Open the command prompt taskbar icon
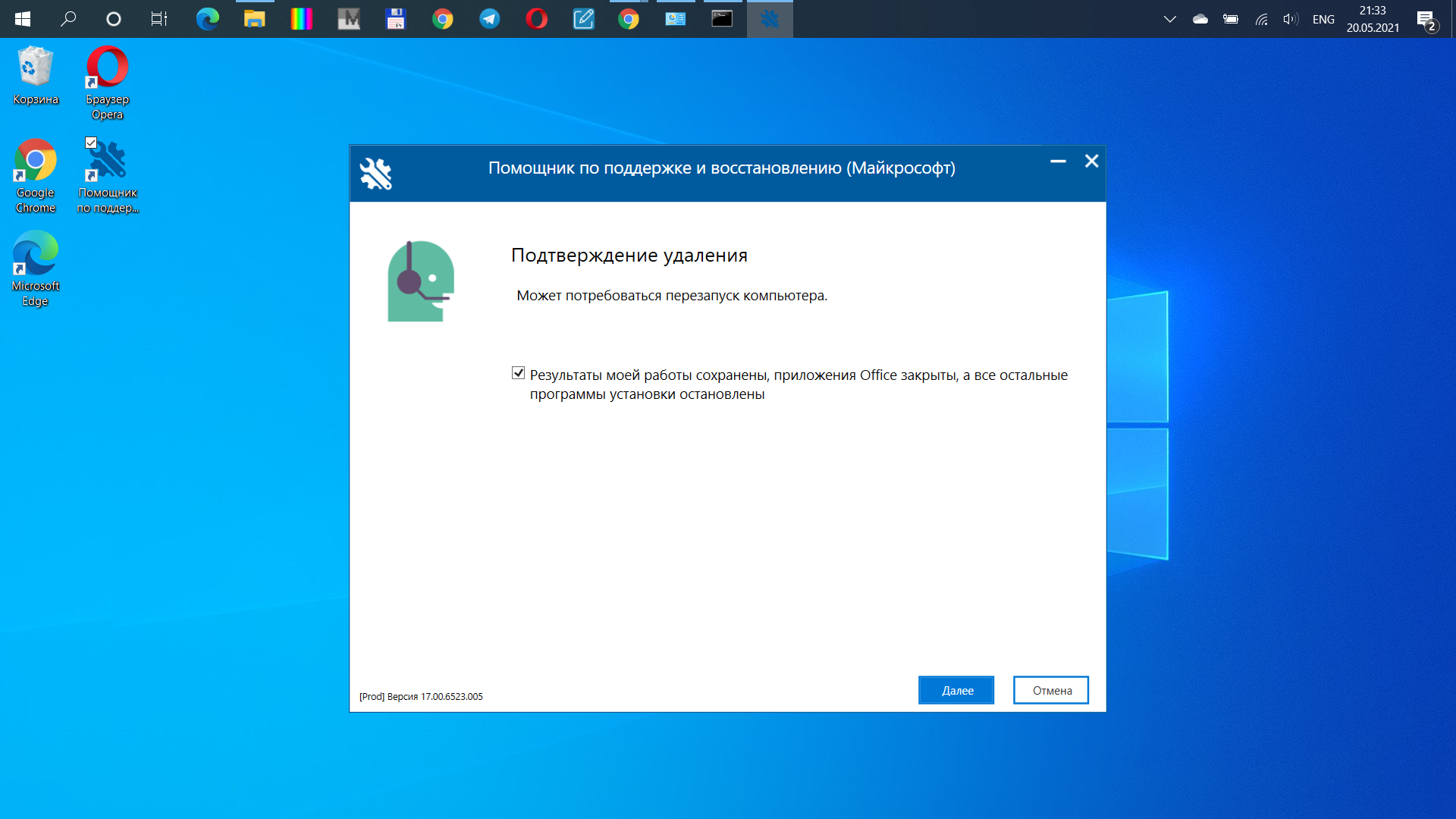 click(722, 19)
